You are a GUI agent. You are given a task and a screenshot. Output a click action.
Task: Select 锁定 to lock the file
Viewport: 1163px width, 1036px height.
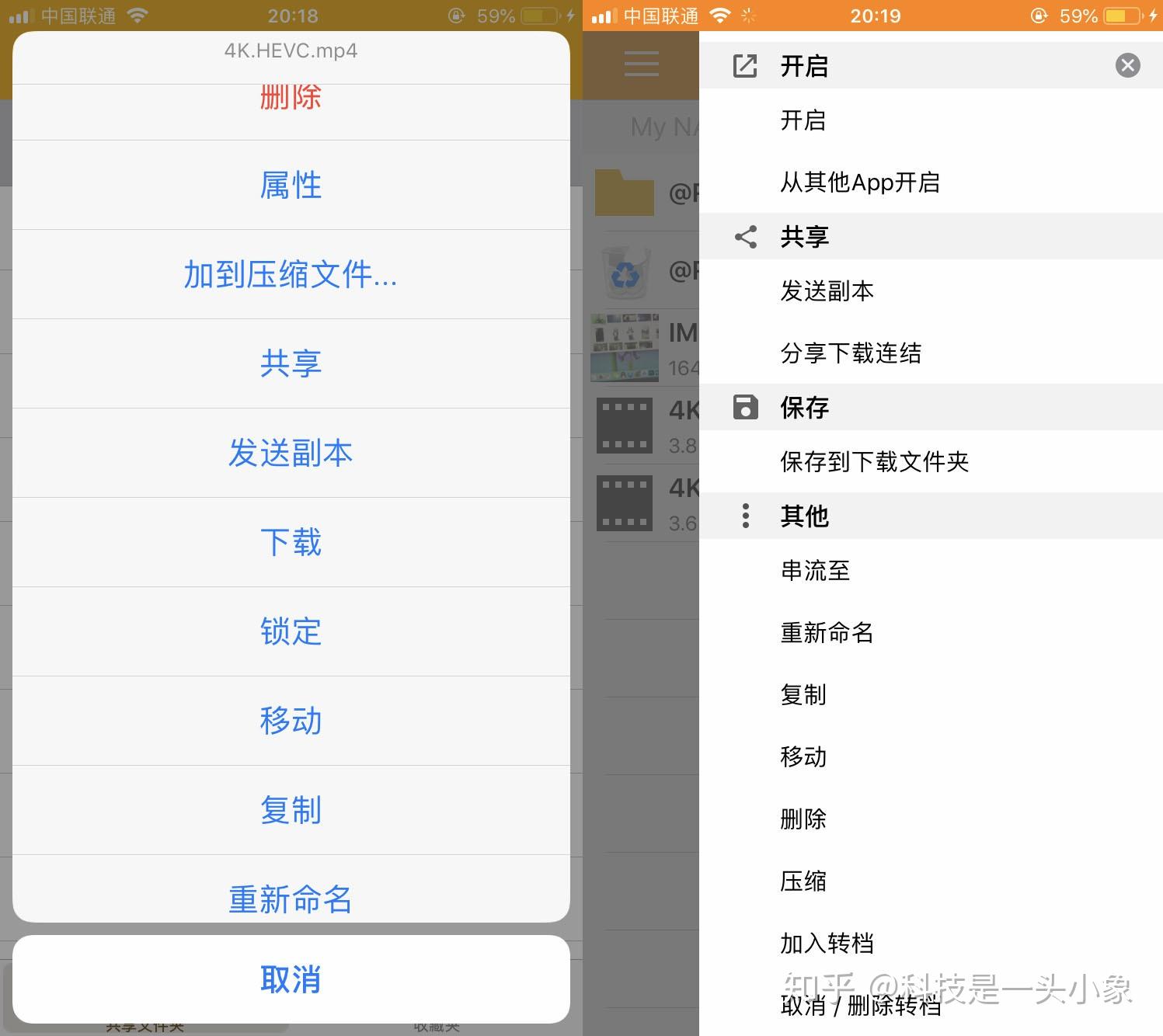(x=290, y=632)
